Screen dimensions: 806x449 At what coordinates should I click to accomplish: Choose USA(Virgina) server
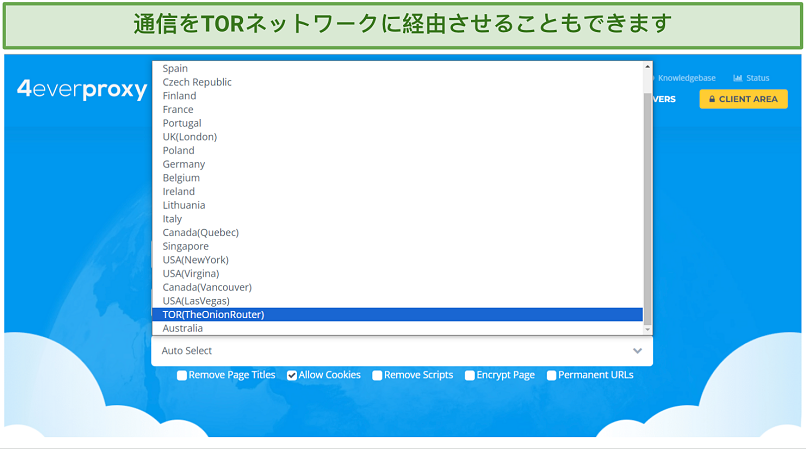tap(397, 274)
